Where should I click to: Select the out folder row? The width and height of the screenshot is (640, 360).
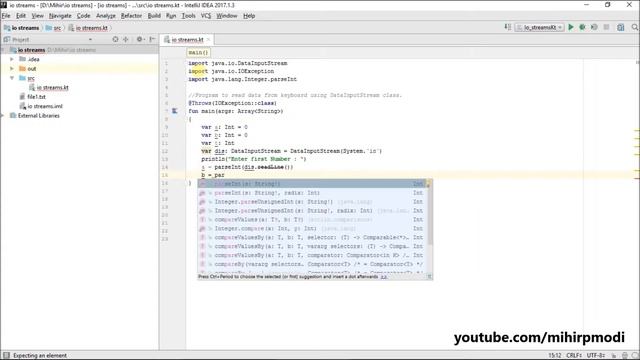click(79, 69)
